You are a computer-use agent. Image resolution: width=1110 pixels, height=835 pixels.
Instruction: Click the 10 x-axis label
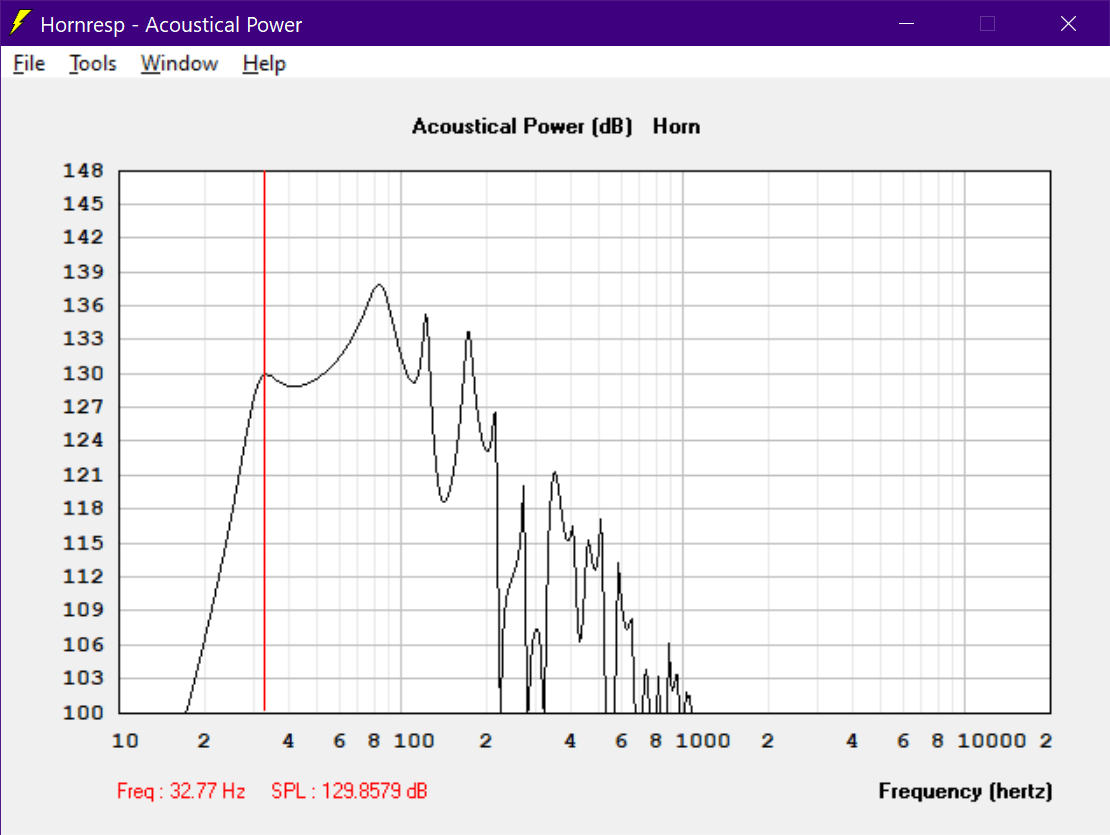click(125, 741)
